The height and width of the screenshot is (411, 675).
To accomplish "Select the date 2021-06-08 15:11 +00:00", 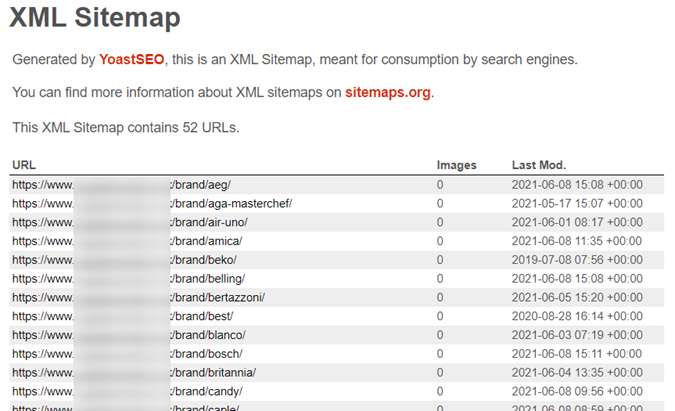I will coord(576,354).
